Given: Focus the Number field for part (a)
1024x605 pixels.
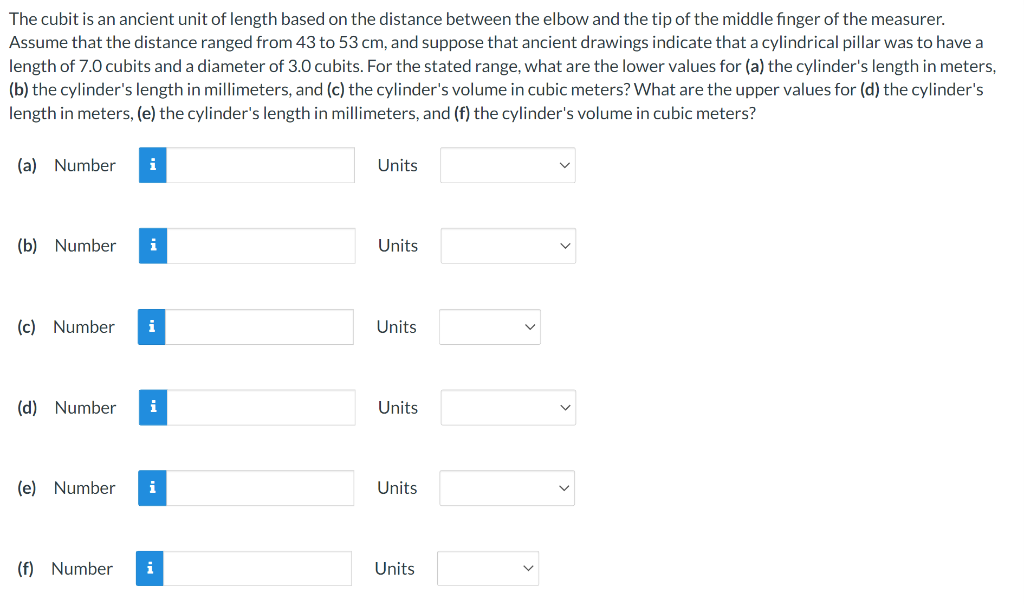Looking at the screenshot, I should point(261,165).
